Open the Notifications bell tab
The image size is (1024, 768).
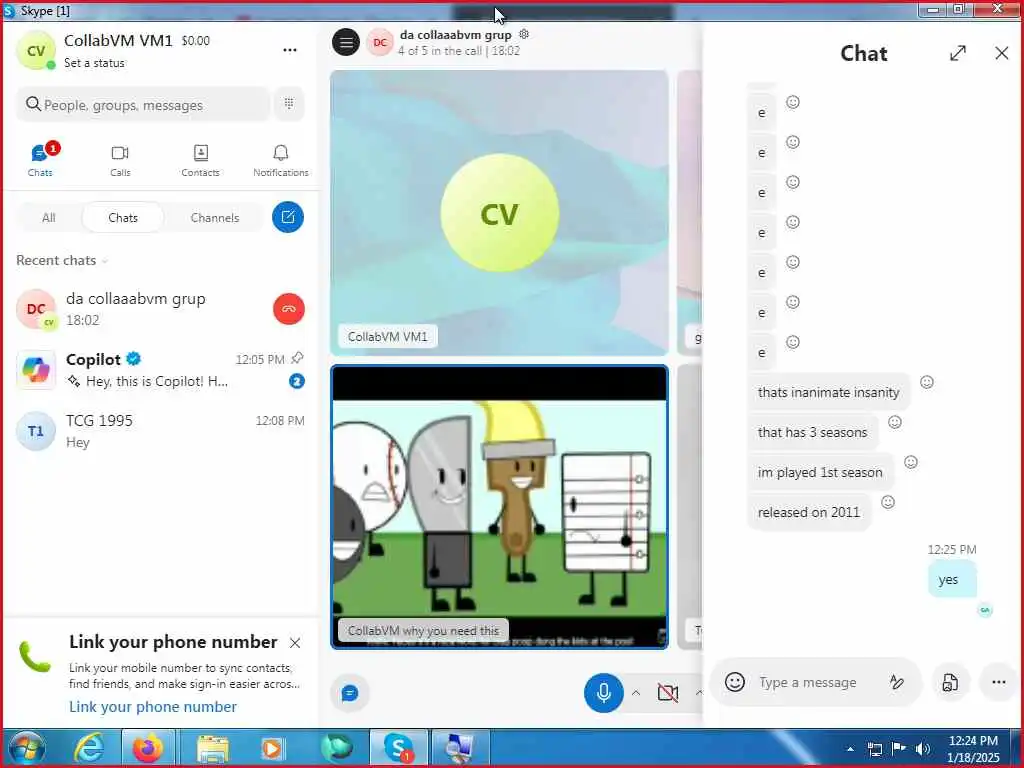[x=281, y=160]
